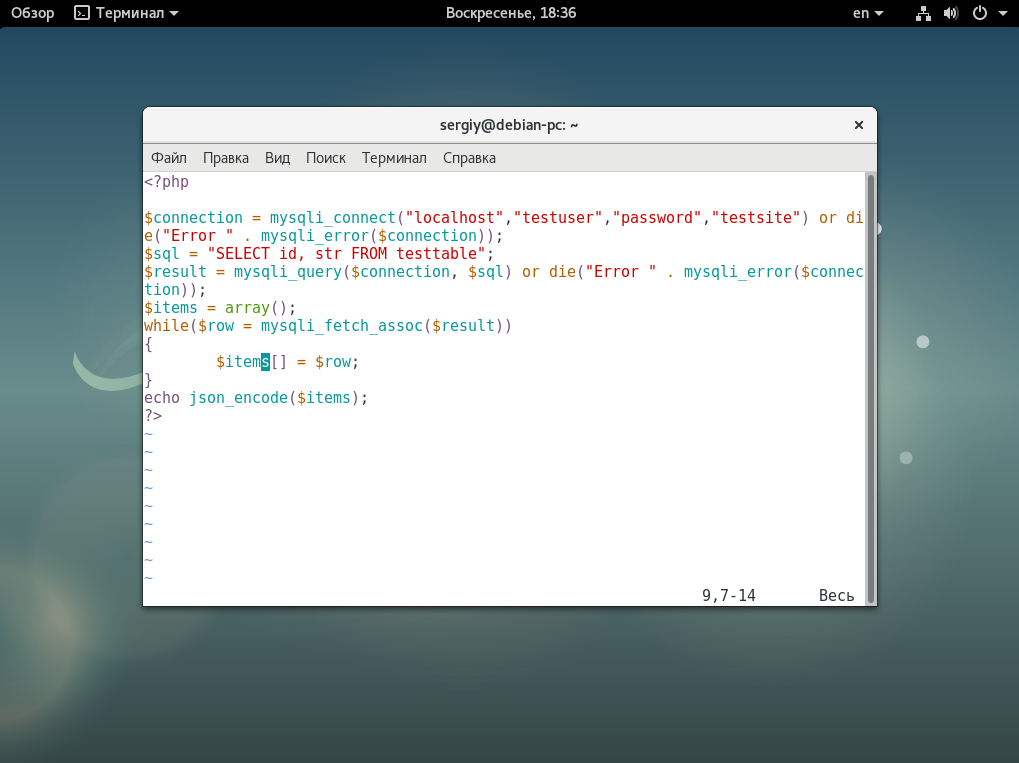
Task: Open the Поиск menu
Action: click(x=325, y=158)
